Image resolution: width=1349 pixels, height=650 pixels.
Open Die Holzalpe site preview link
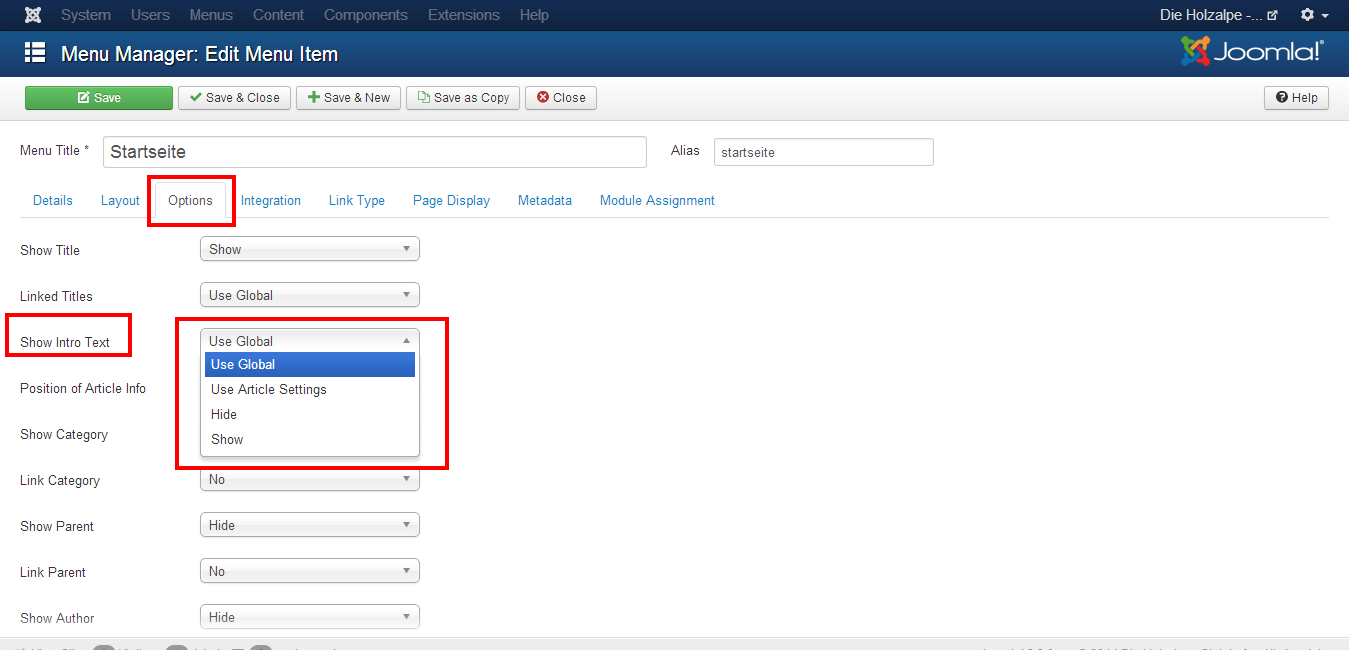click(1218, 15)
